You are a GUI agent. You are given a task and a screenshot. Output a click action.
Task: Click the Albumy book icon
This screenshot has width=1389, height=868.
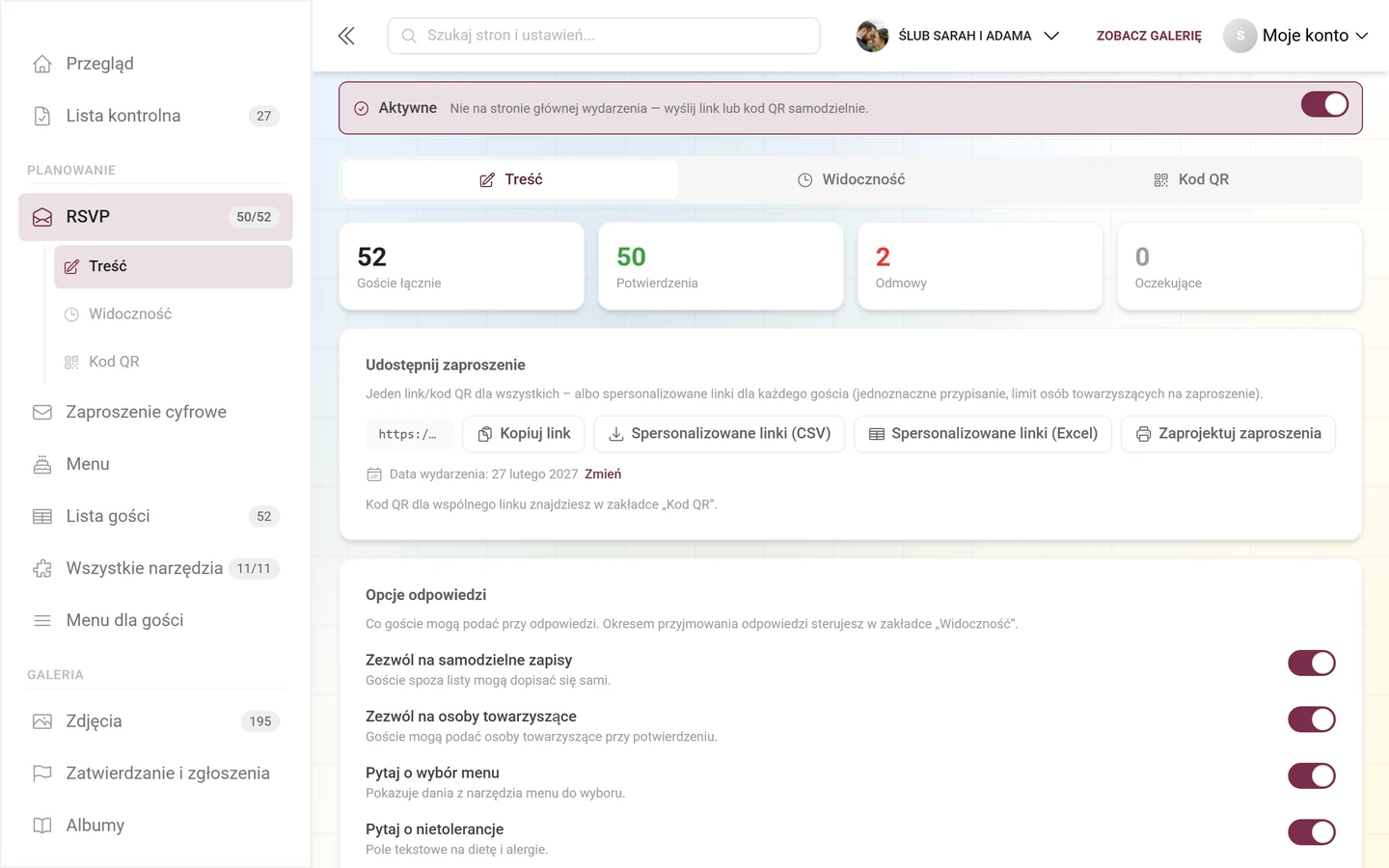point(42,826)
